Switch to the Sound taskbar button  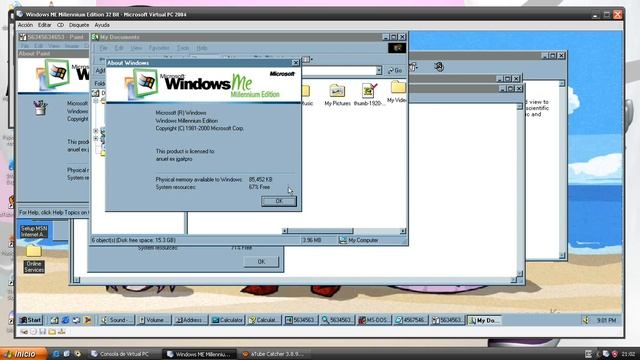click(x=117, y=320)
